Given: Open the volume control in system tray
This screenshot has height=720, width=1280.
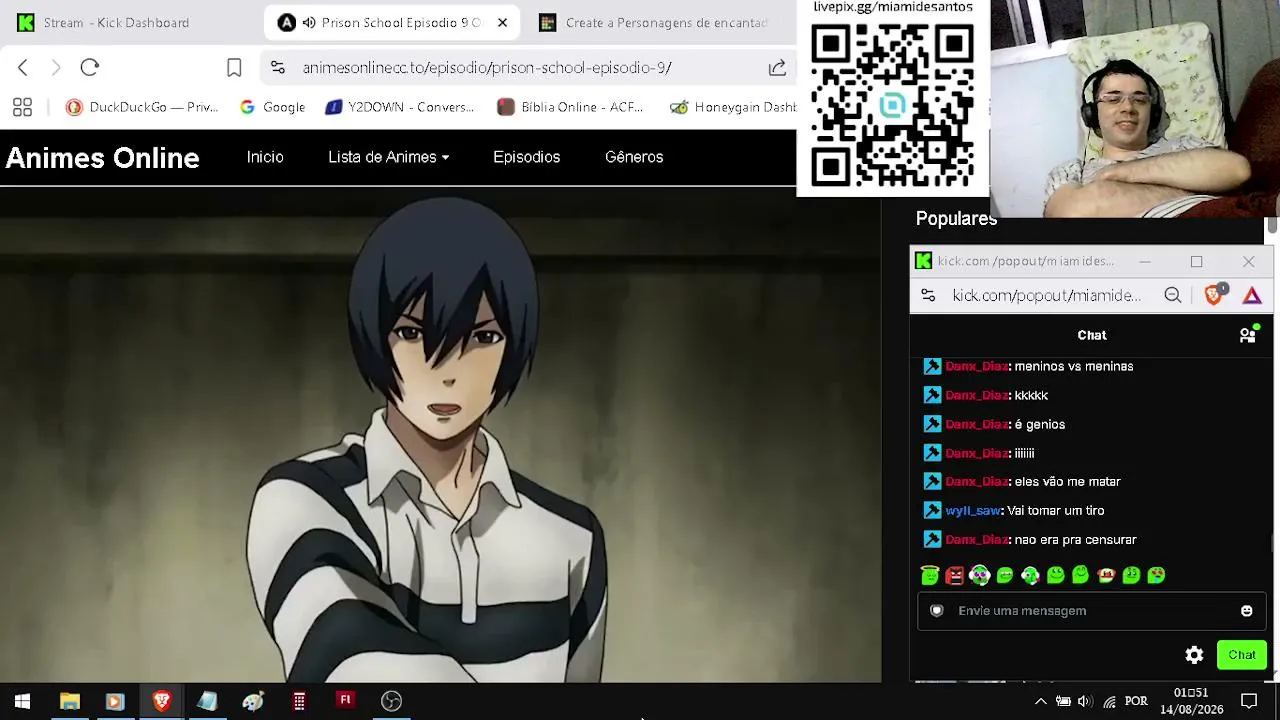Looking at the screenshot, I should click(x=1085, y=701).
